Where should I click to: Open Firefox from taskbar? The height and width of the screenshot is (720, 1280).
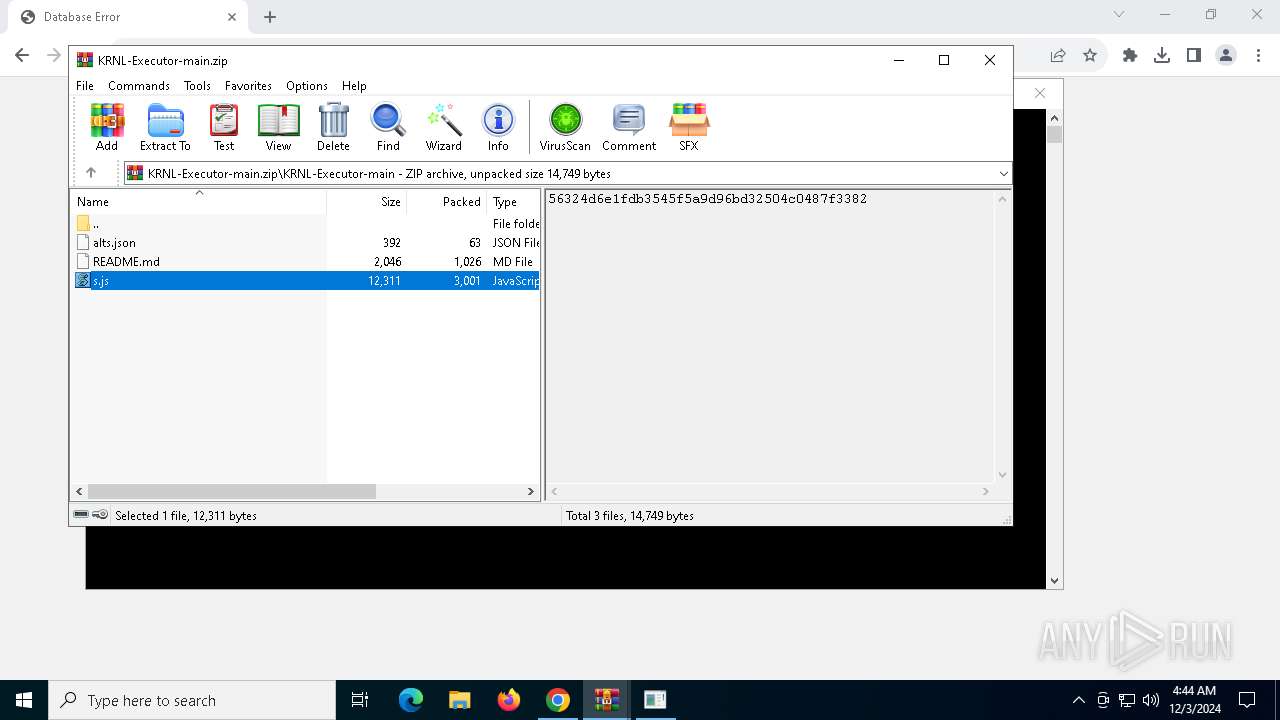(509, 700)
